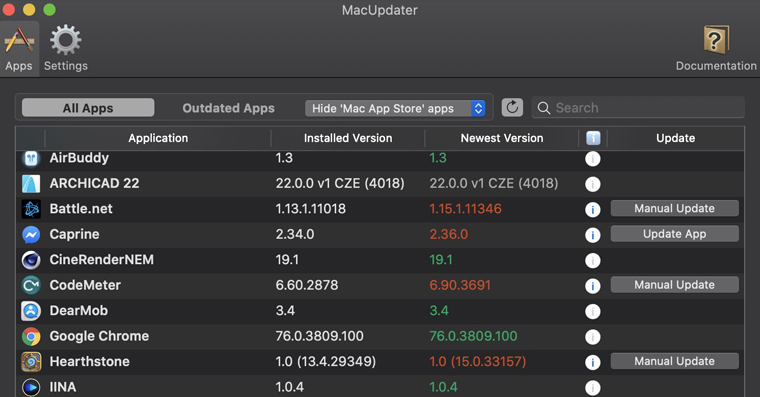This screenshot has height=397, width=760.
Task: Click installed version 1.0 (13.4.29349)
Action: point(326,362)
